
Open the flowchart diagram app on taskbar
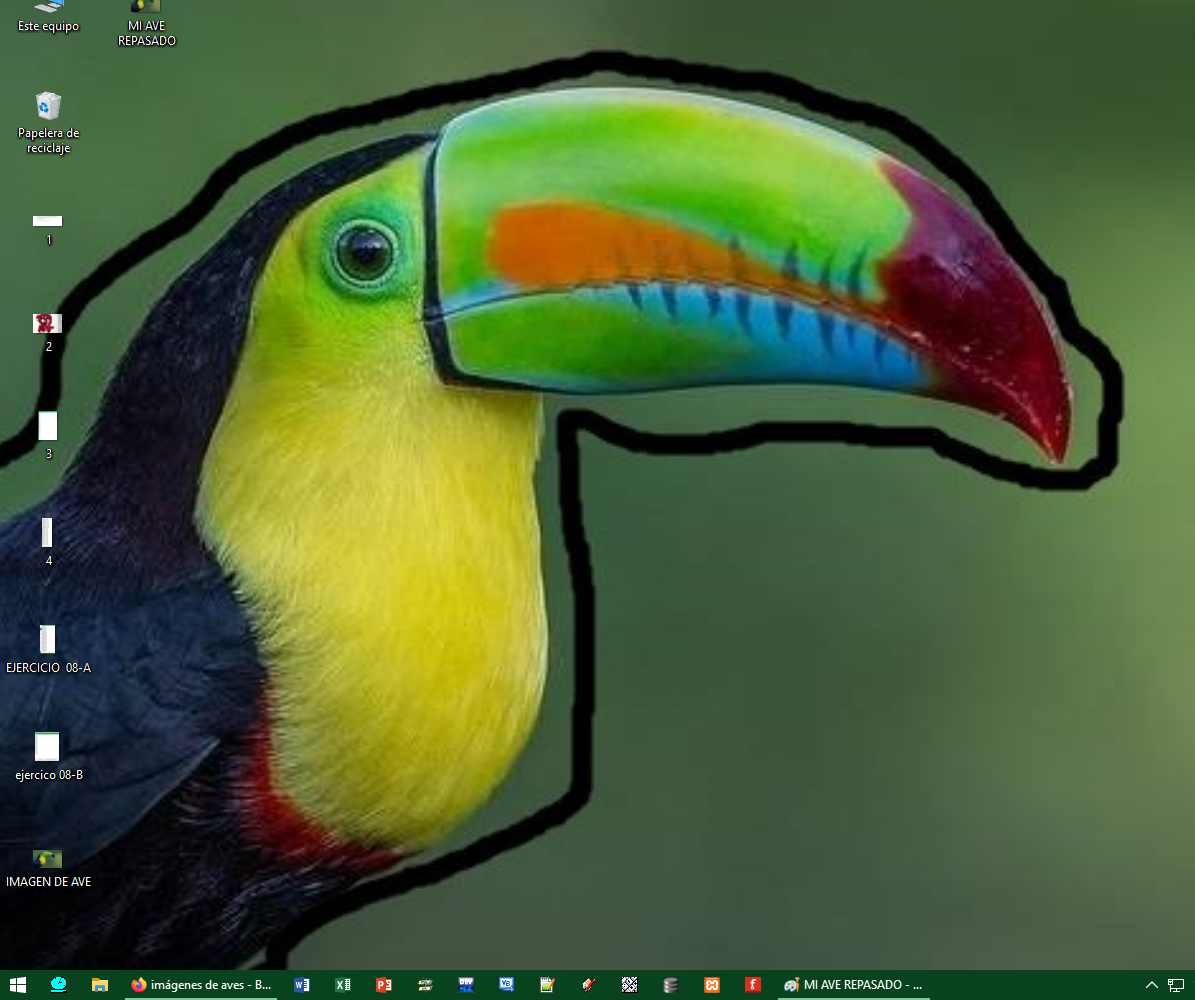(424, 985)
